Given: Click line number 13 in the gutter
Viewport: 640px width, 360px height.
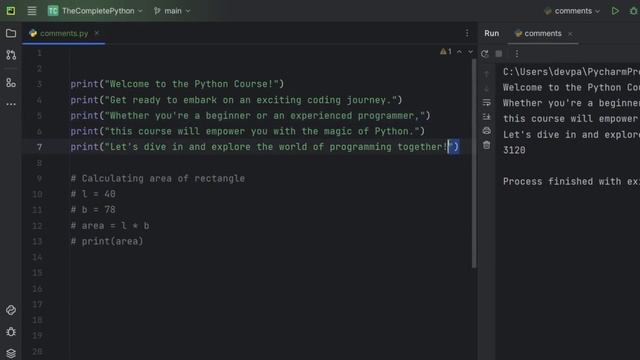Looking at the screenshot, I should coord(37,242).
